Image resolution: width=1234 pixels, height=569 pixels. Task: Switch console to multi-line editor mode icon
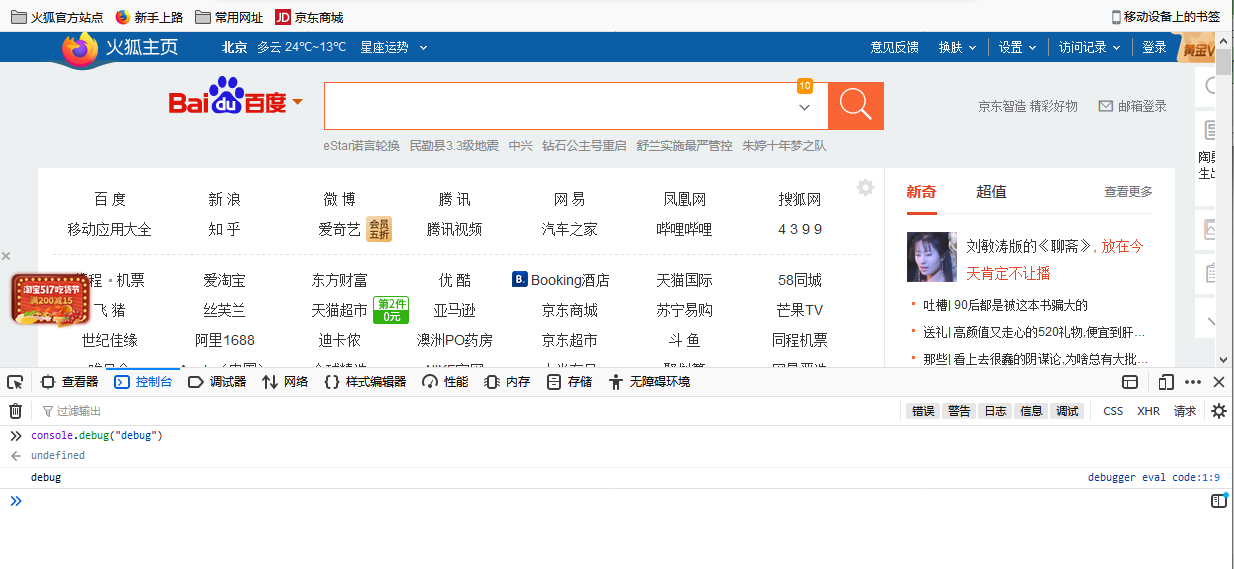click(1218, 501)
